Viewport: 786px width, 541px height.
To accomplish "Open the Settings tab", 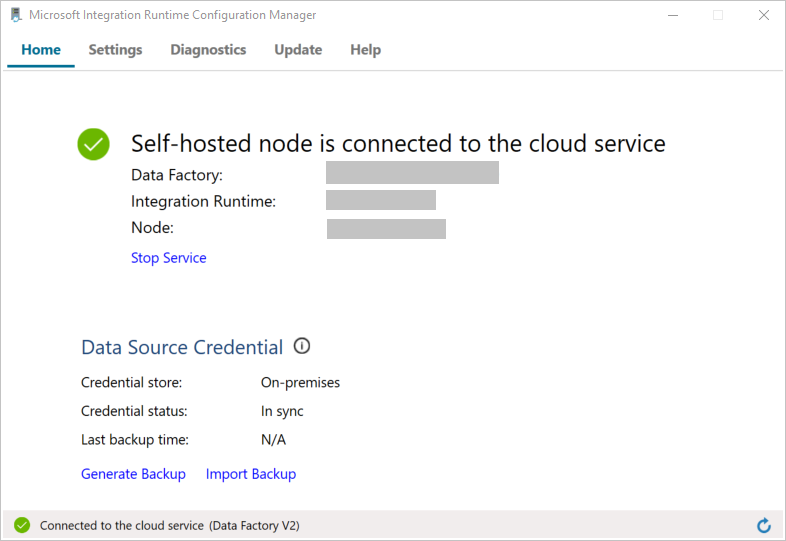I will tap(115, 50).
